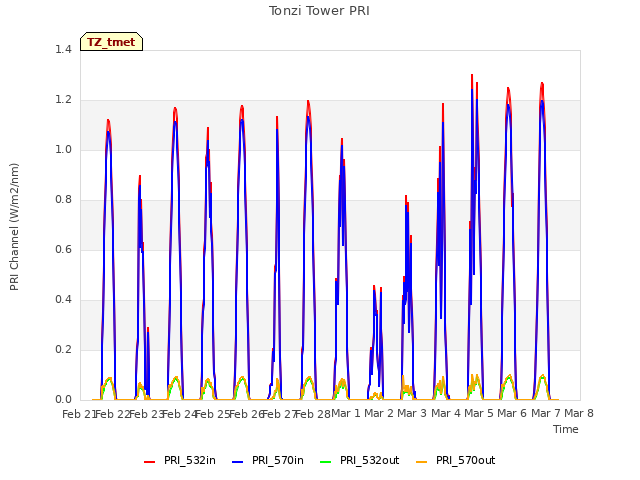Viewport: 640px width, 480px height.
Task: Click the Time x-axis title
Action: 566,429
